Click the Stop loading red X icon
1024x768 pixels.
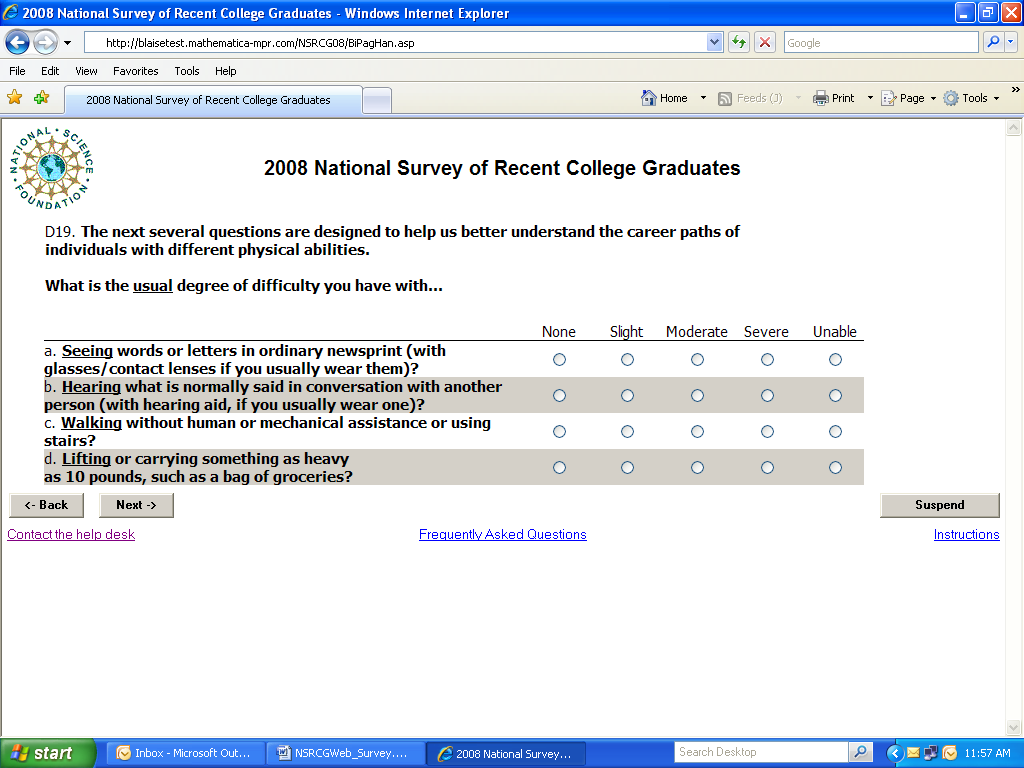coord(765,42)
